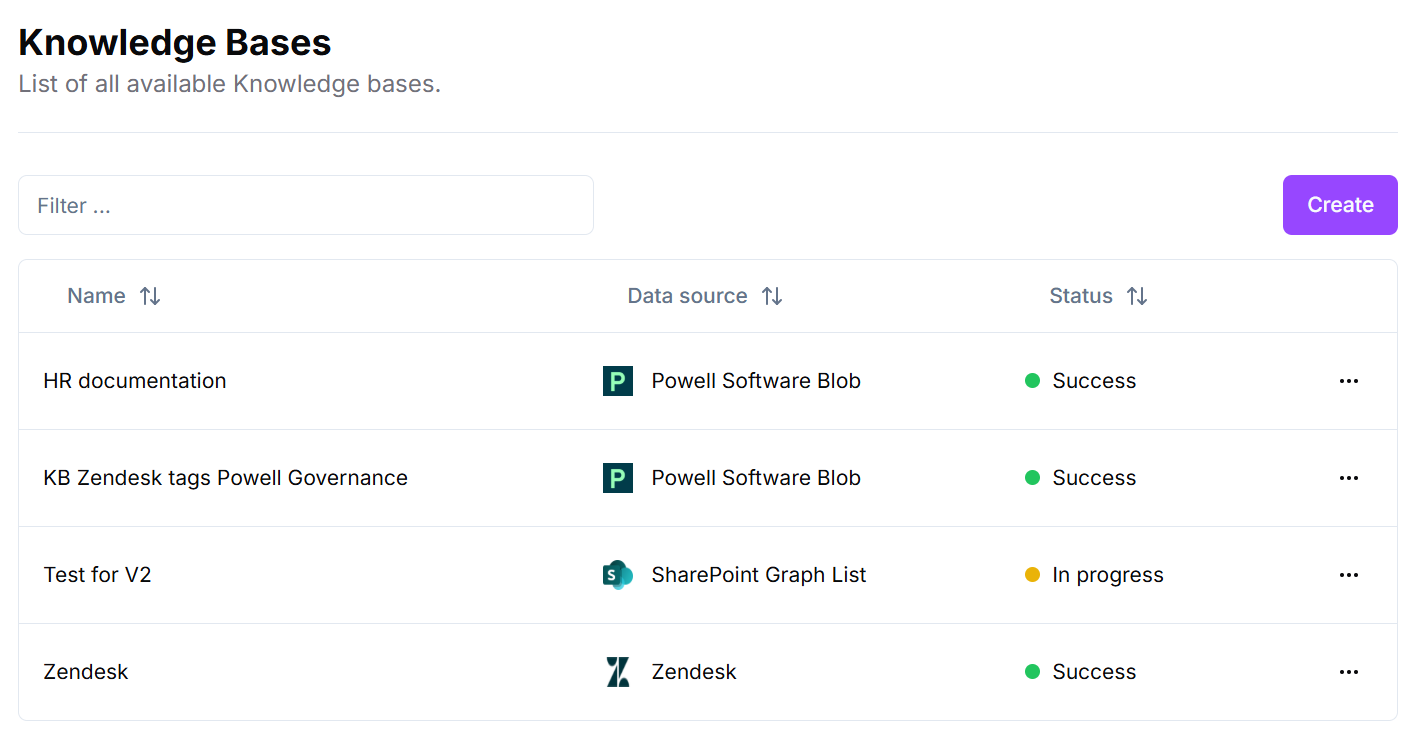This screenshot has height=737, width=1416.
Task: Click Powell logo icon in KB Zendesk tags row
Action: (618, 478)
